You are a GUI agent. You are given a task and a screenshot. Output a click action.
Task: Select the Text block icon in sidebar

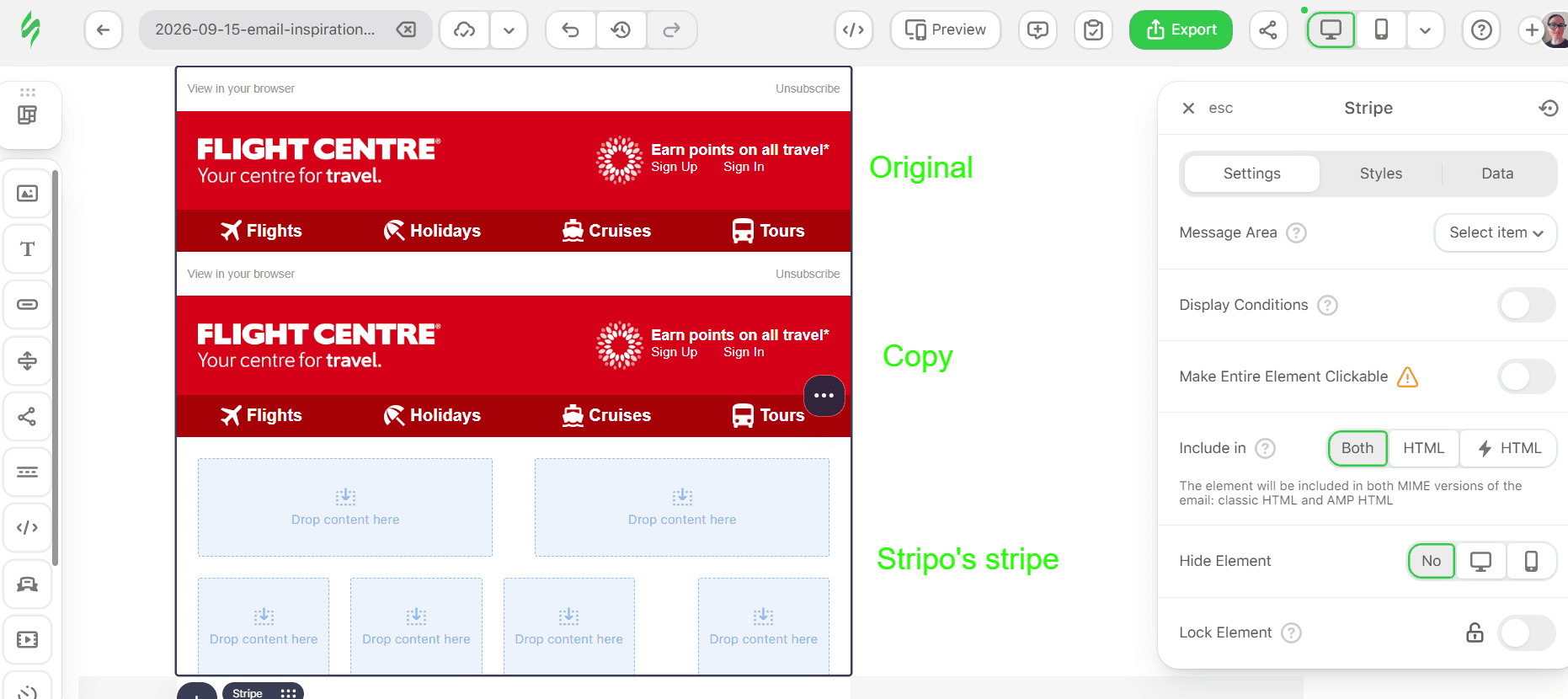tap(28, 249)
